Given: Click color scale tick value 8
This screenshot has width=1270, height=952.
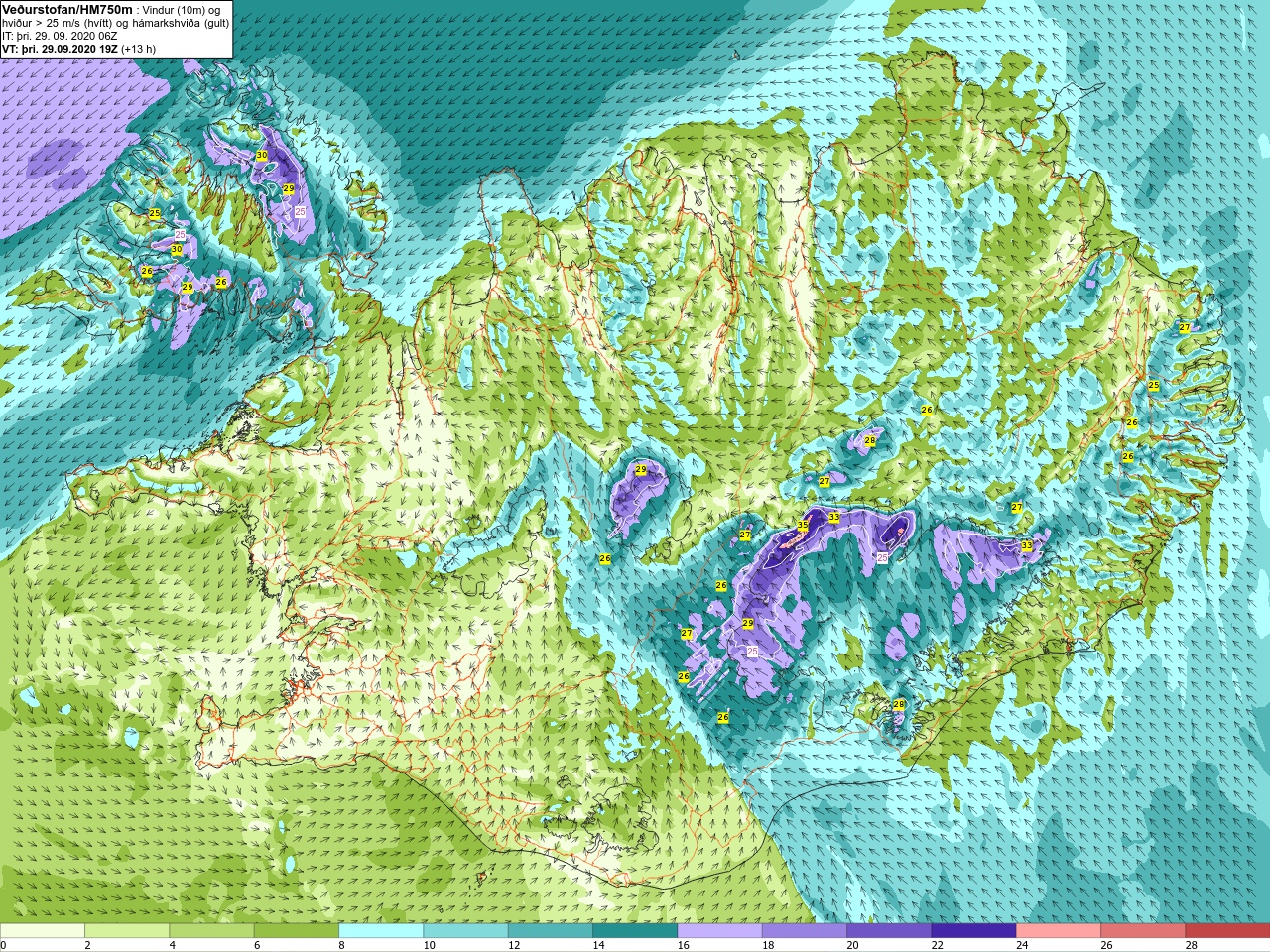Looking at the screenshot, I should pos(341,945).
